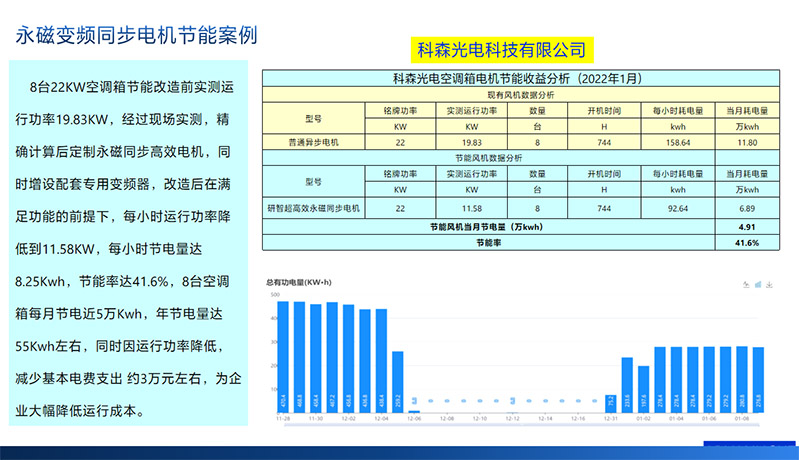Click the text line 低到11.58KW，每小时节电量达
This screenshot has height=460, width=799.
point(109,249)
